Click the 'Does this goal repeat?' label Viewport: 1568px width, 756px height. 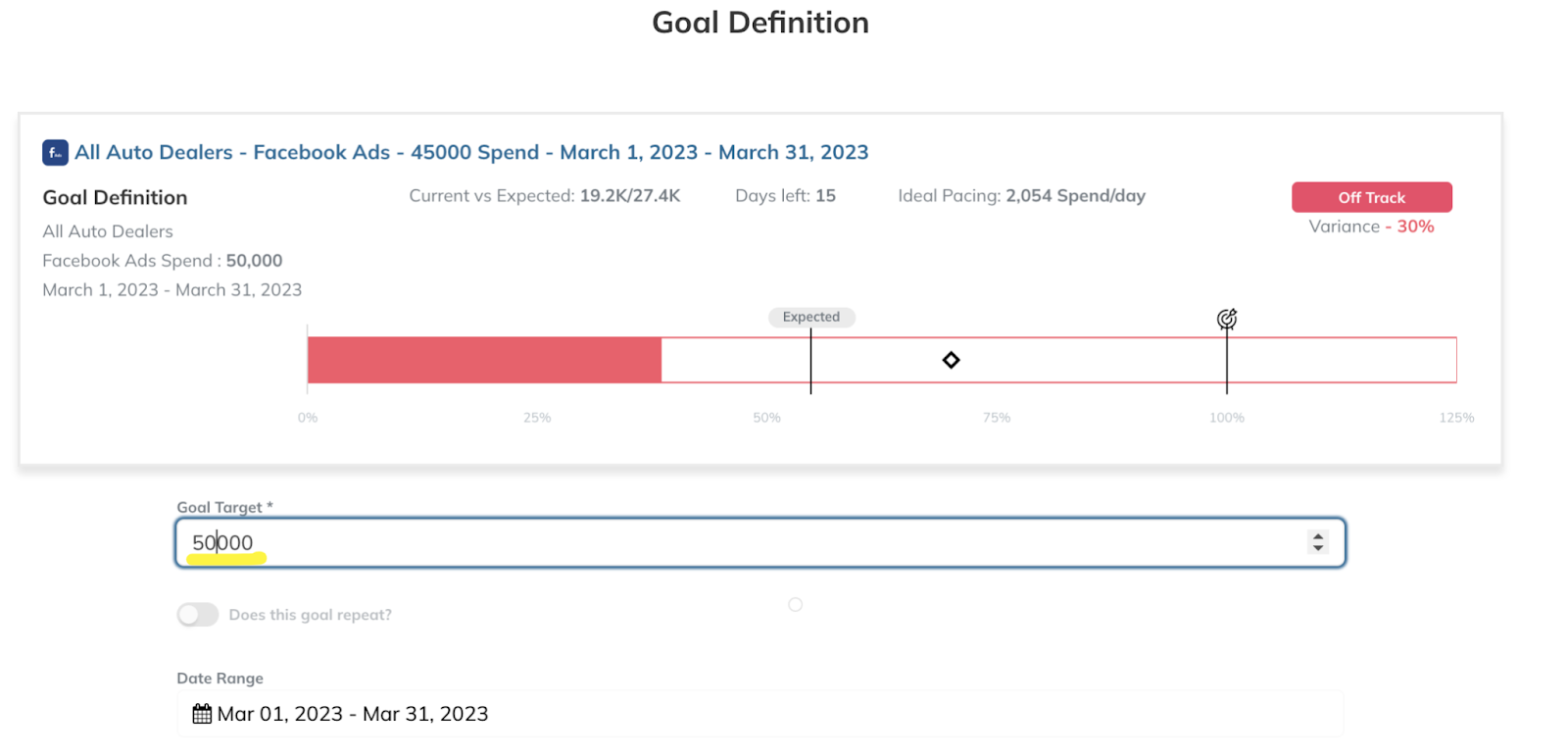pyautogui.click(x=310, y=615)
